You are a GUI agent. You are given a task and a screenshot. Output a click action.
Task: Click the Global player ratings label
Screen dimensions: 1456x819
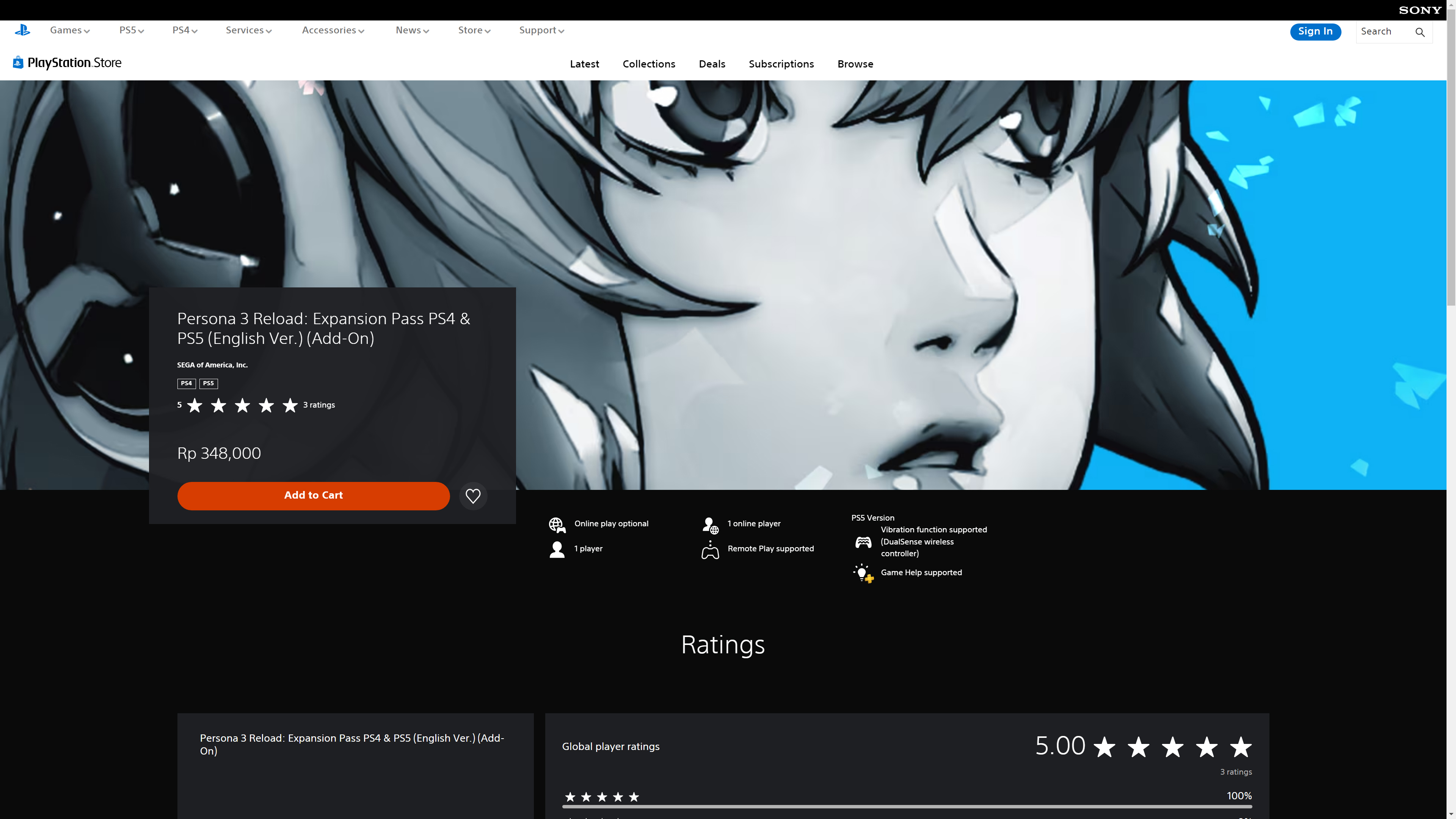610,747
